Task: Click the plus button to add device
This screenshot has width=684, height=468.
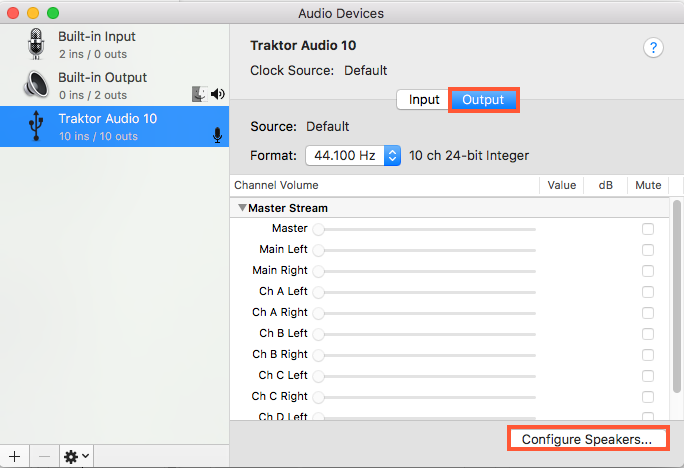Action: 14,455
